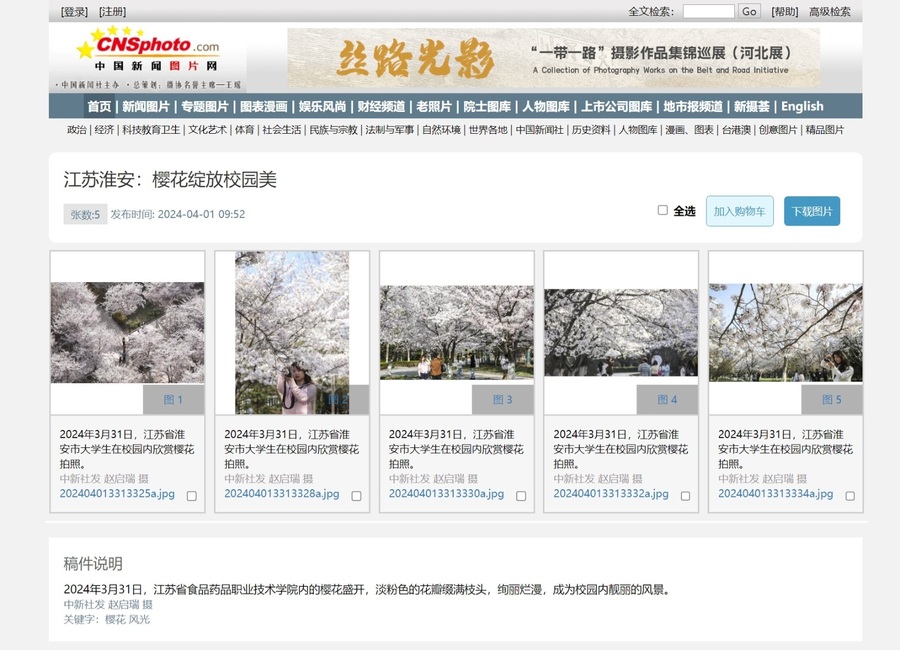900x650 pixels.
Task: Click the 图 3 label on third photo
Action: (502, 400)
